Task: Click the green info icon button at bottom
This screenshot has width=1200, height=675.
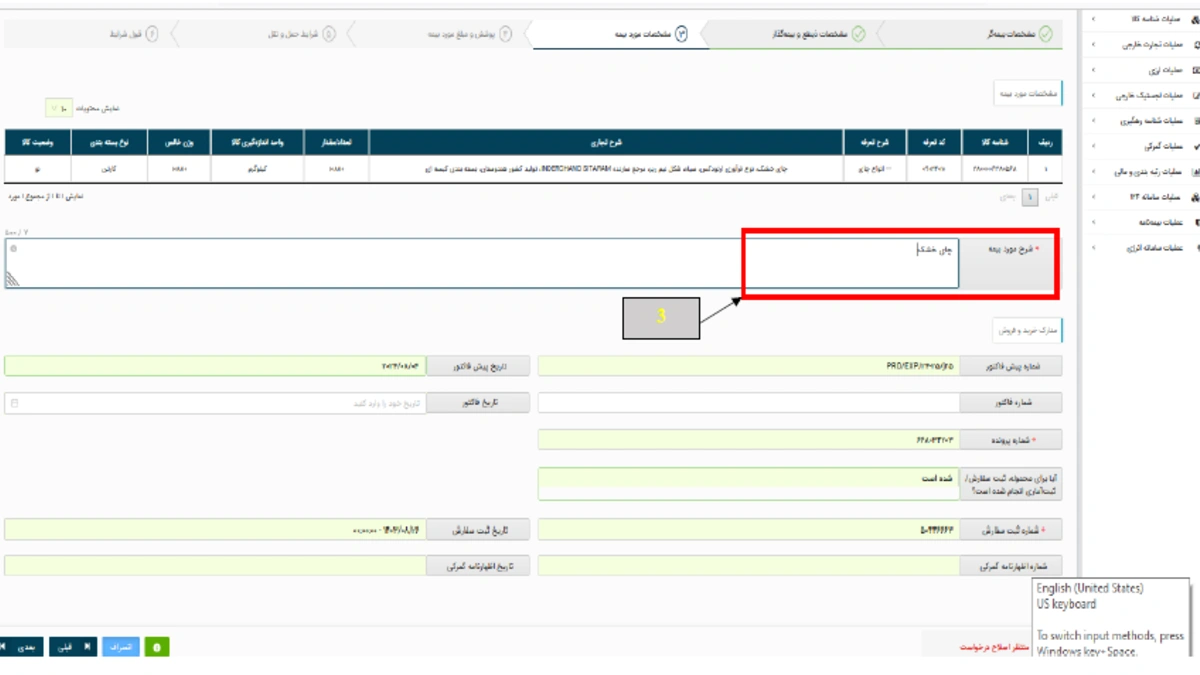Action: [x=157, y=647]
